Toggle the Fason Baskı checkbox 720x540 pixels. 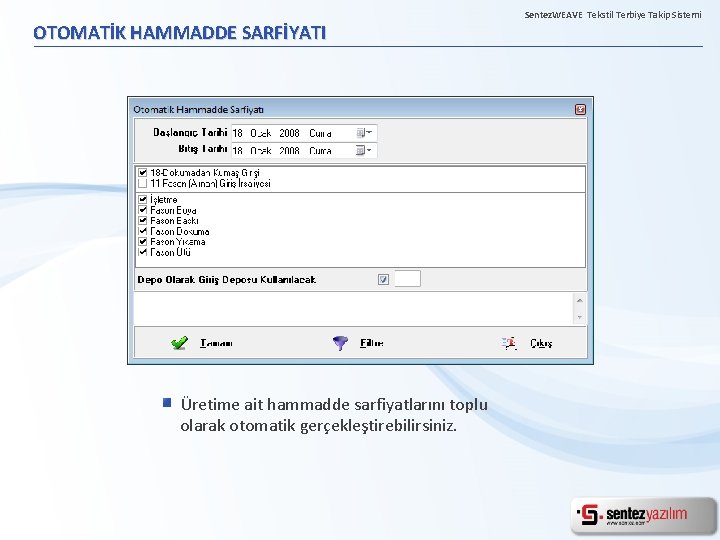(x=143, y=220)
